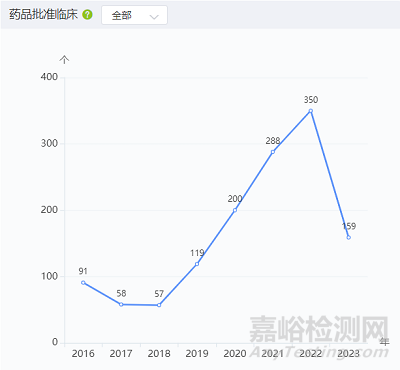Open the 全部 dropdown selector
This screenshot has height=370, width=400.
click(x=134, y=15)
